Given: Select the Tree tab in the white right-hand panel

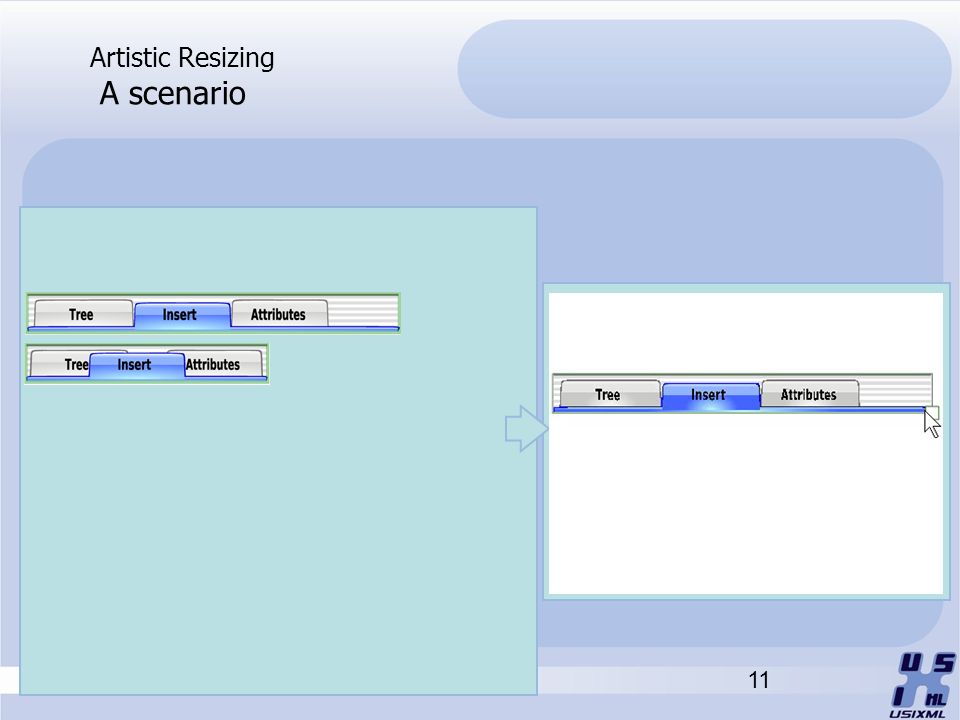Looking at the screenshot, I should (x=610, y=394).
